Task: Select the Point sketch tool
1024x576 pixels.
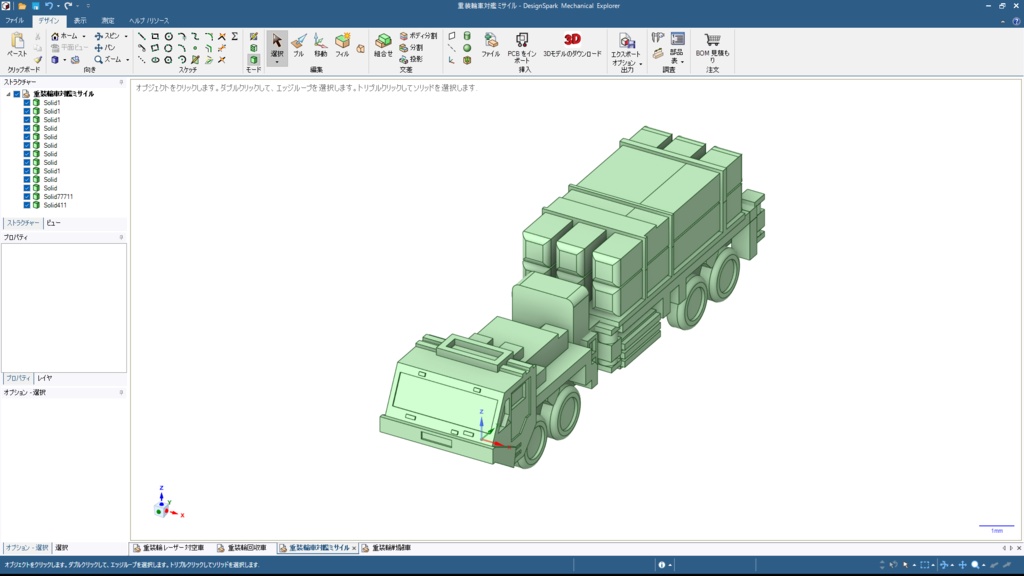Action: coord(195,48)
